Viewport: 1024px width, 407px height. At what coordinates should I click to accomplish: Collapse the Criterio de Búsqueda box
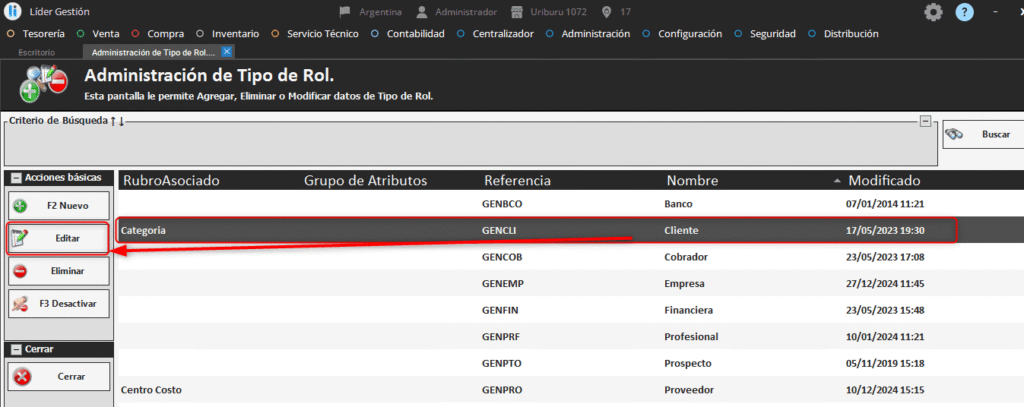(x=925, y=121)
